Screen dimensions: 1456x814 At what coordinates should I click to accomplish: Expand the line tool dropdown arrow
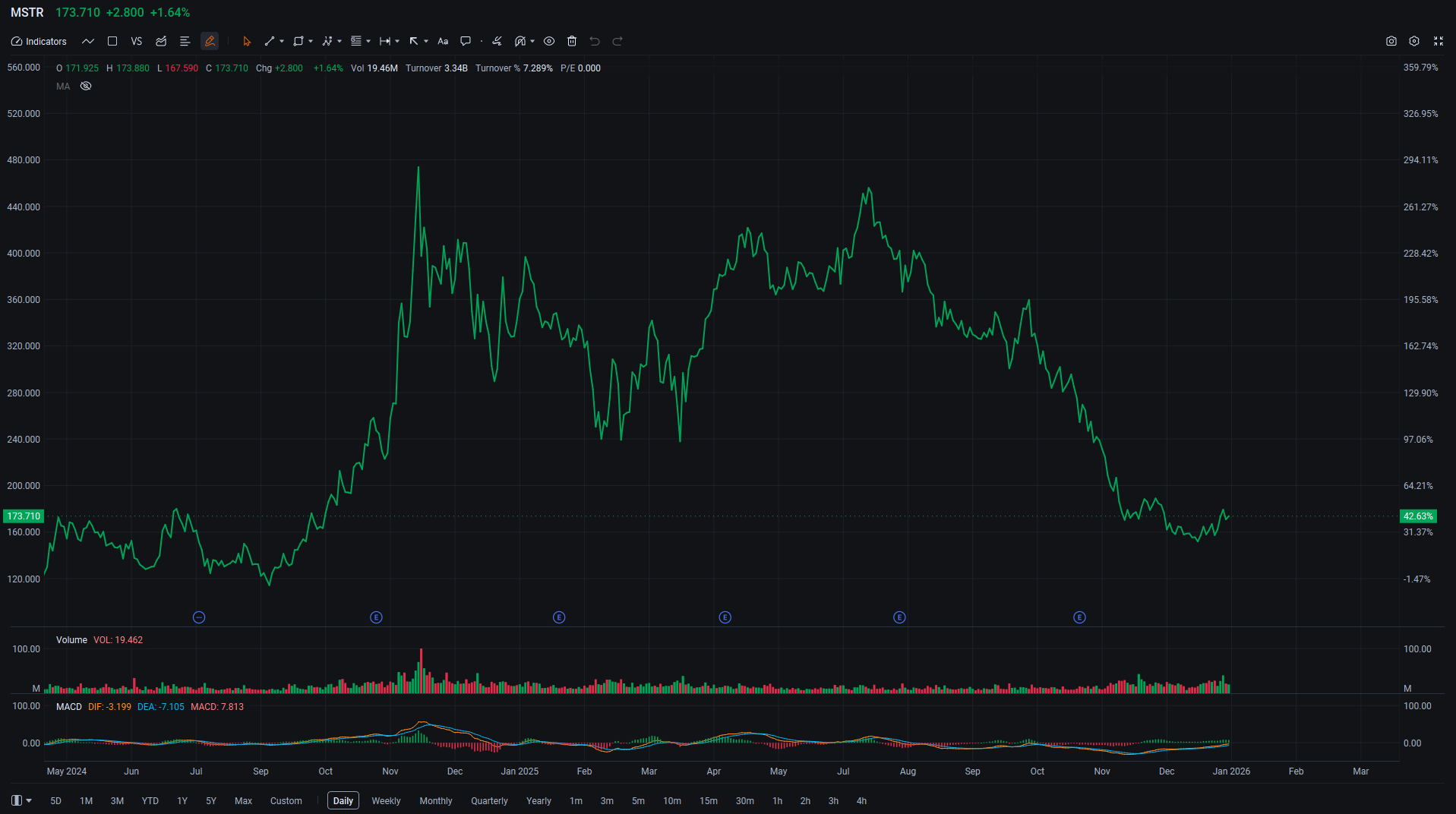(282, 42)
